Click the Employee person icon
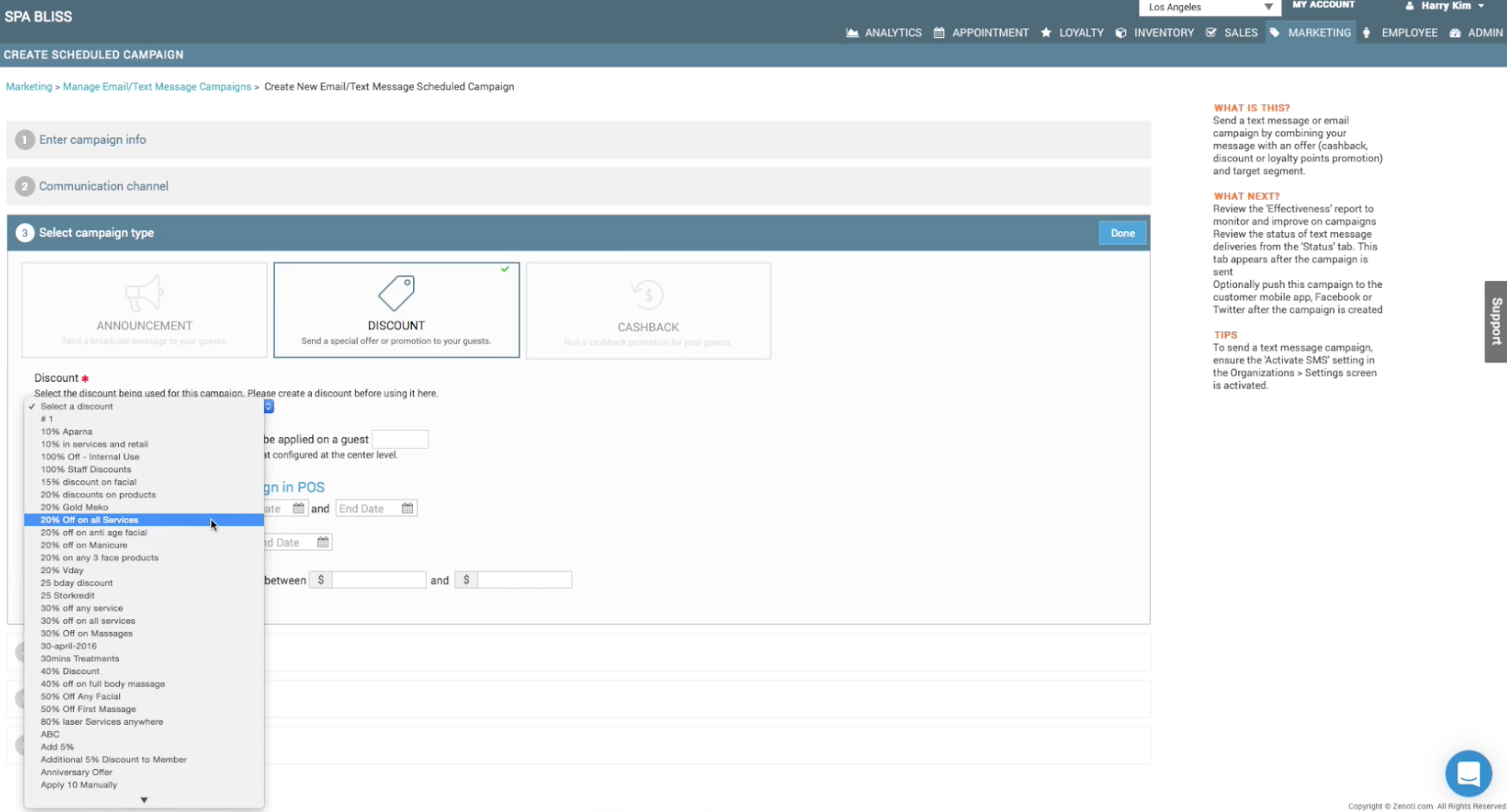The image size is (1507, 812). (x=1366, y=33)
